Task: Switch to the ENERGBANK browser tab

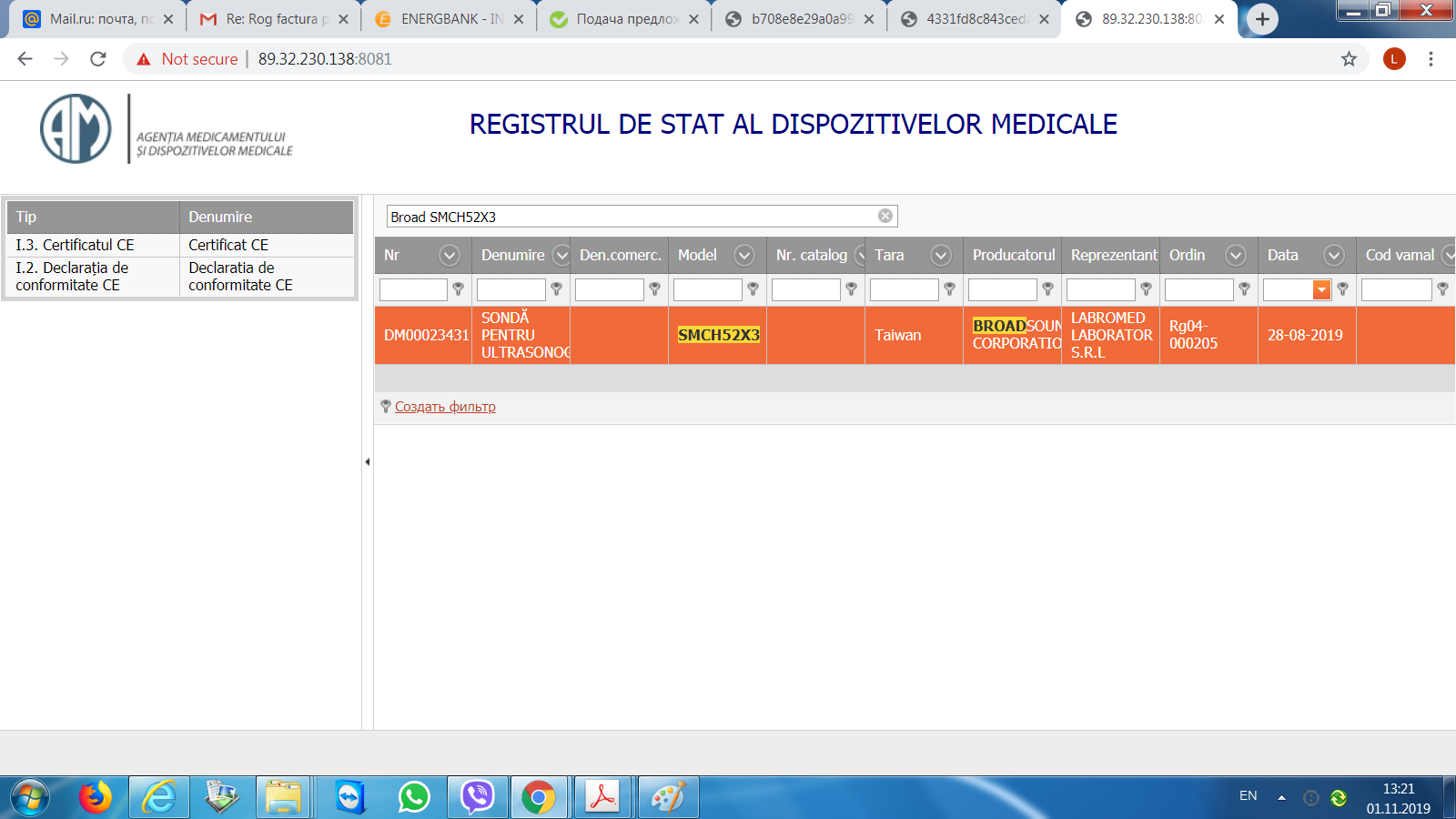Action: 450,19
